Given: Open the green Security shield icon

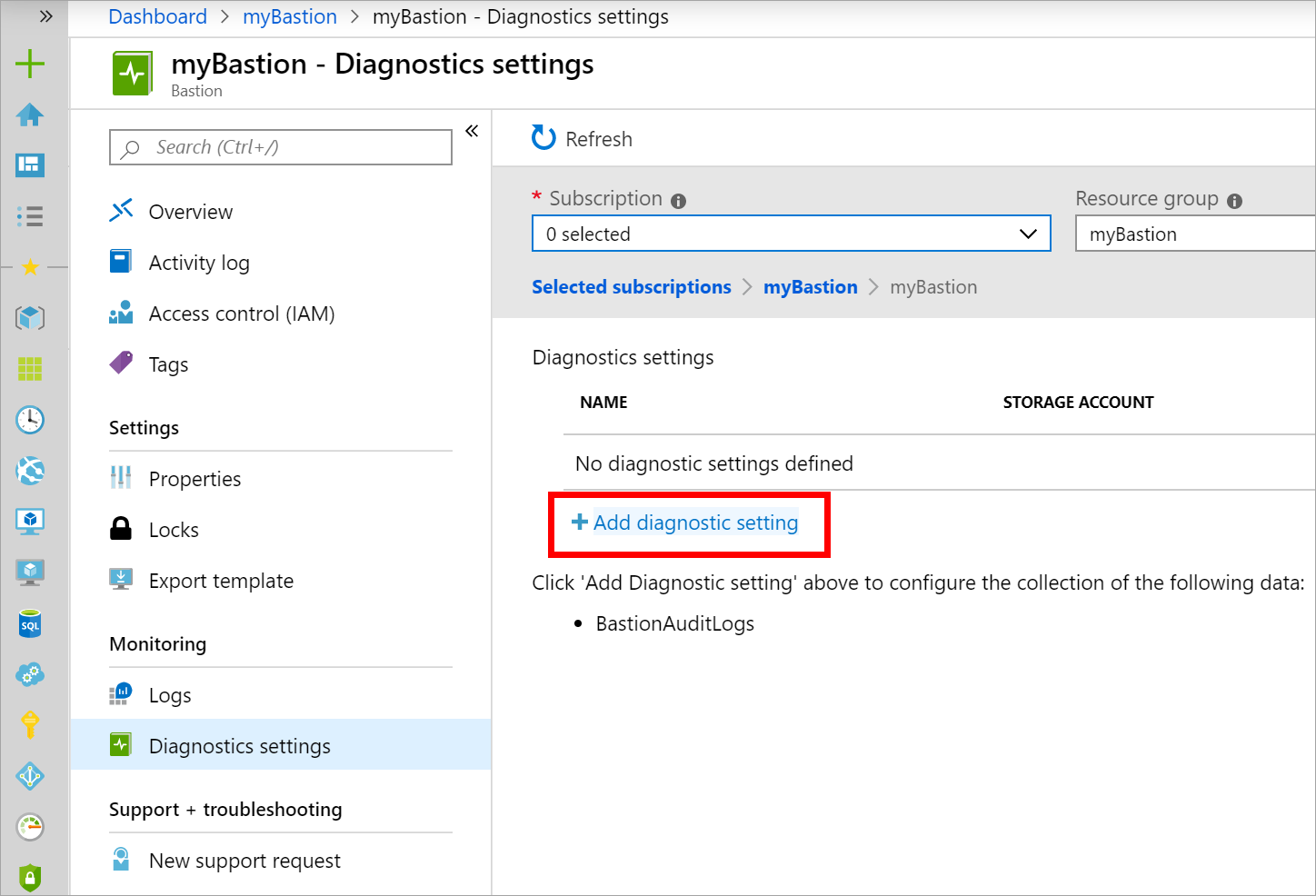Looking at the screenshot, I should point(30,878).
